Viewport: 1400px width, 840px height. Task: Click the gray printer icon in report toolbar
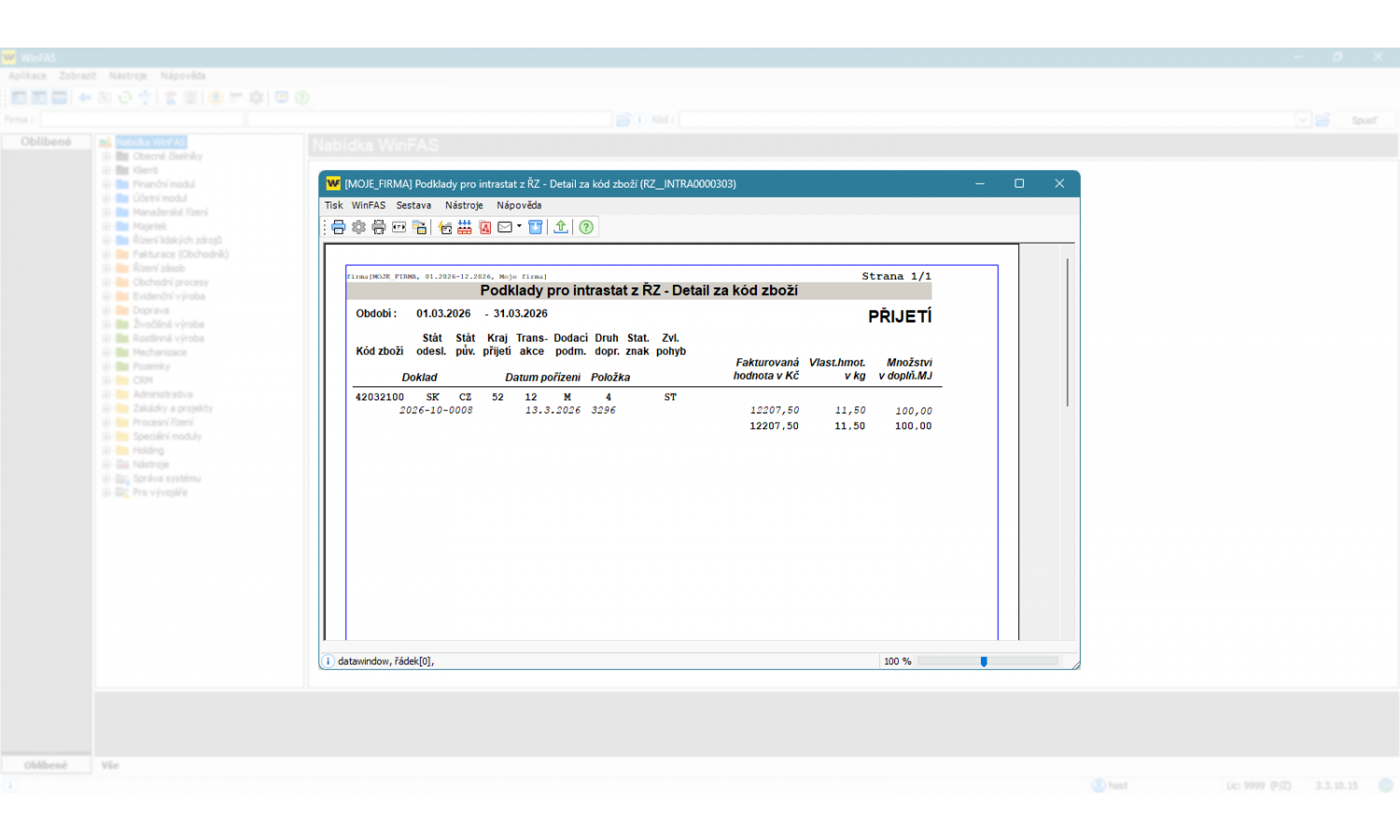click(379, 227)
